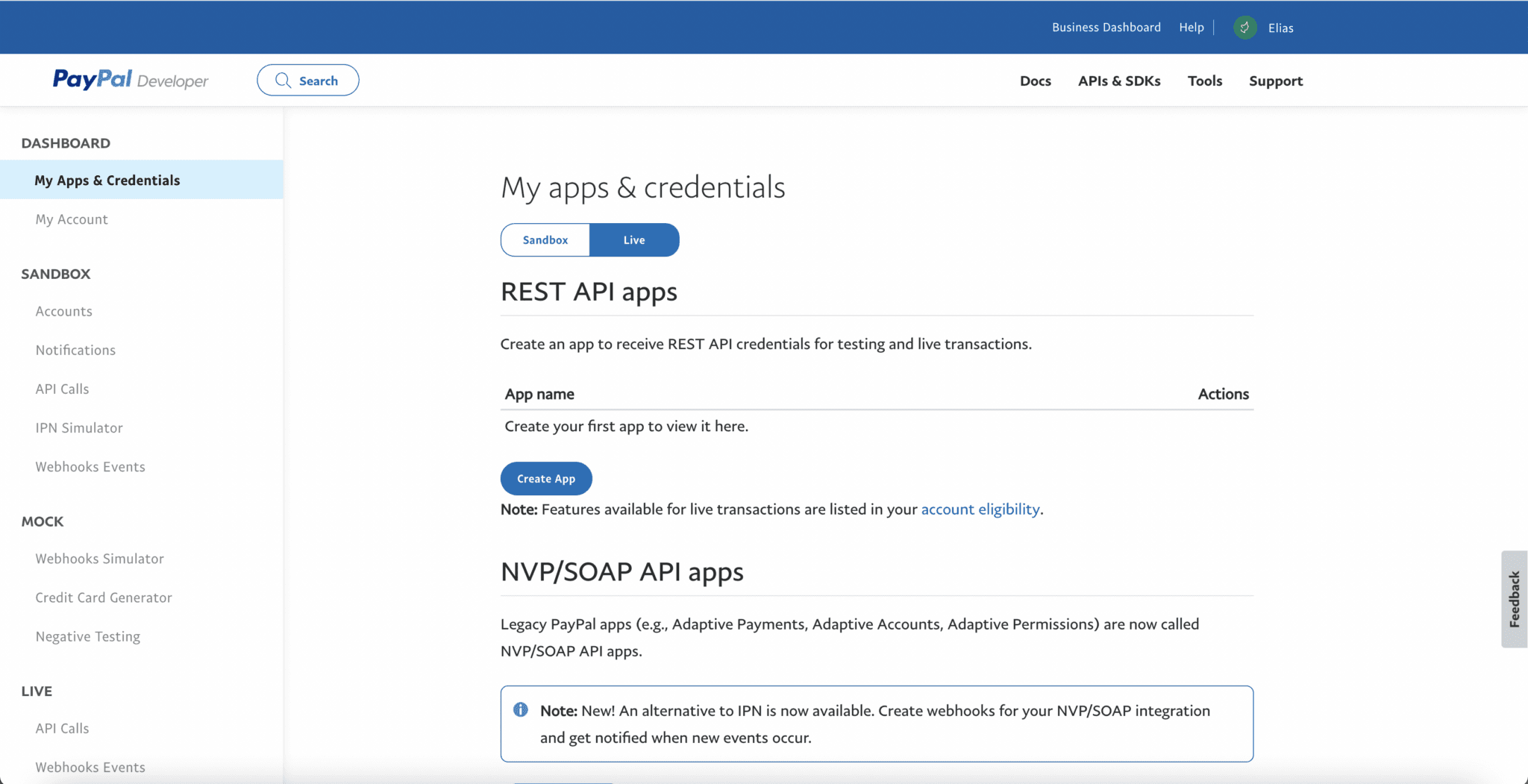Screen dimensions: 1528x784
Task: Open Webhooks Events under Sandbox
Action: click(90, 466)
